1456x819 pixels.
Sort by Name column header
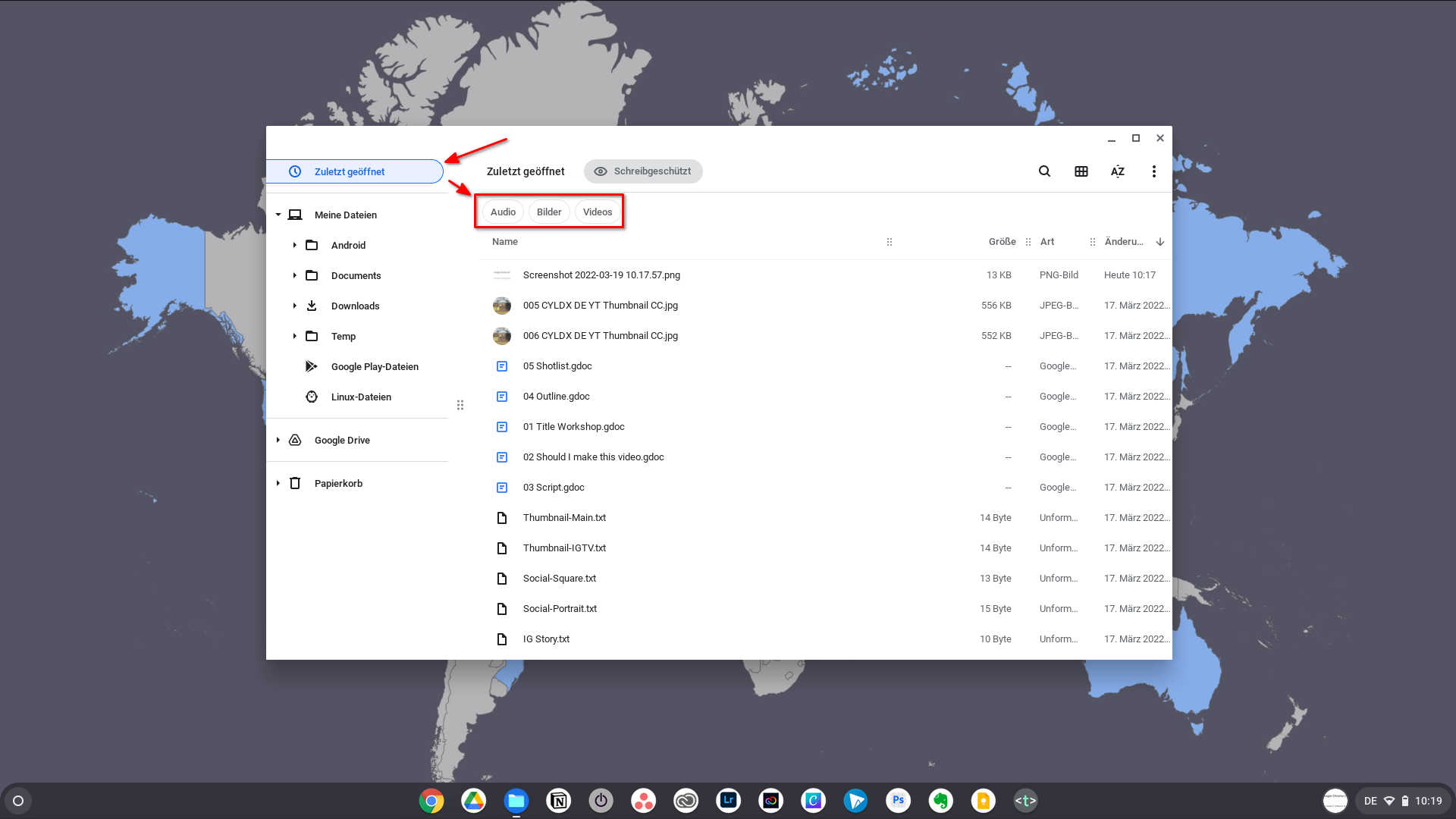[504, 242]
